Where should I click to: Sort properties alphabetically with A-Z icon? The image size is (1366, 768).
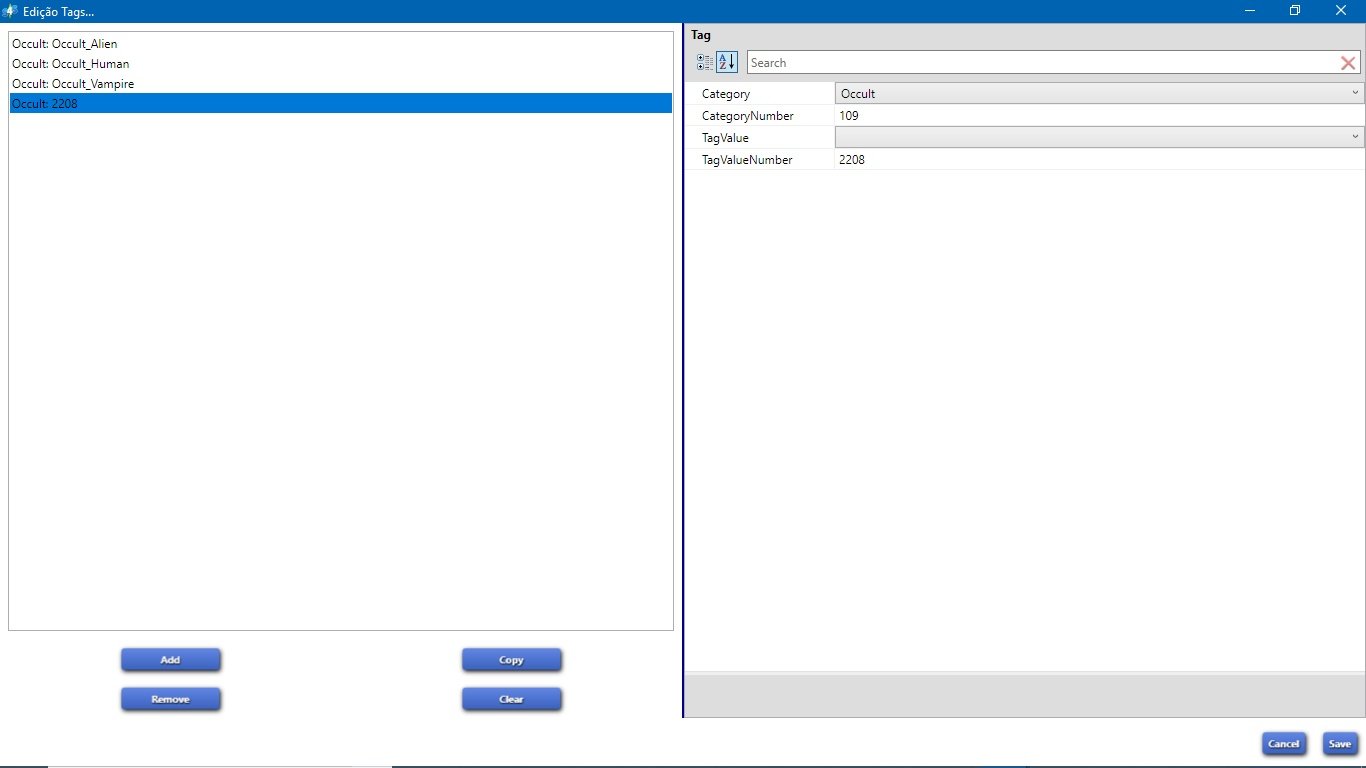pos(727,62)
